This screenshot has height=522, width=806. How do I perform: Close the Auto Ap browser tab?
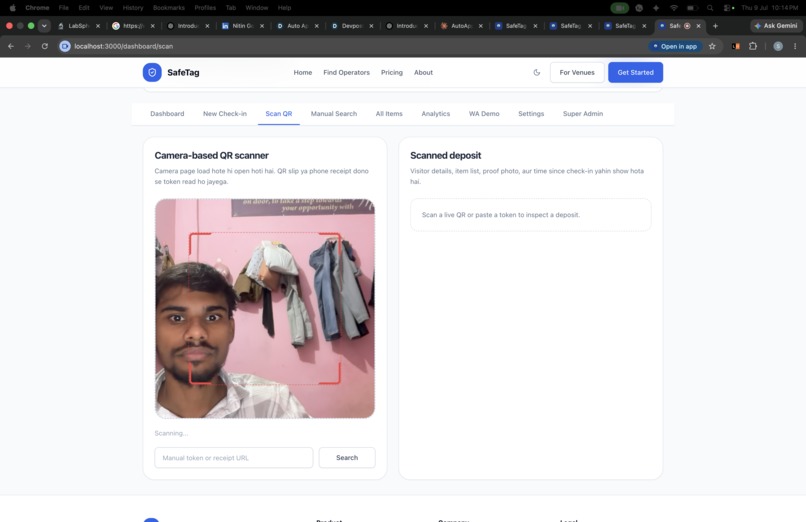(317, 26)
